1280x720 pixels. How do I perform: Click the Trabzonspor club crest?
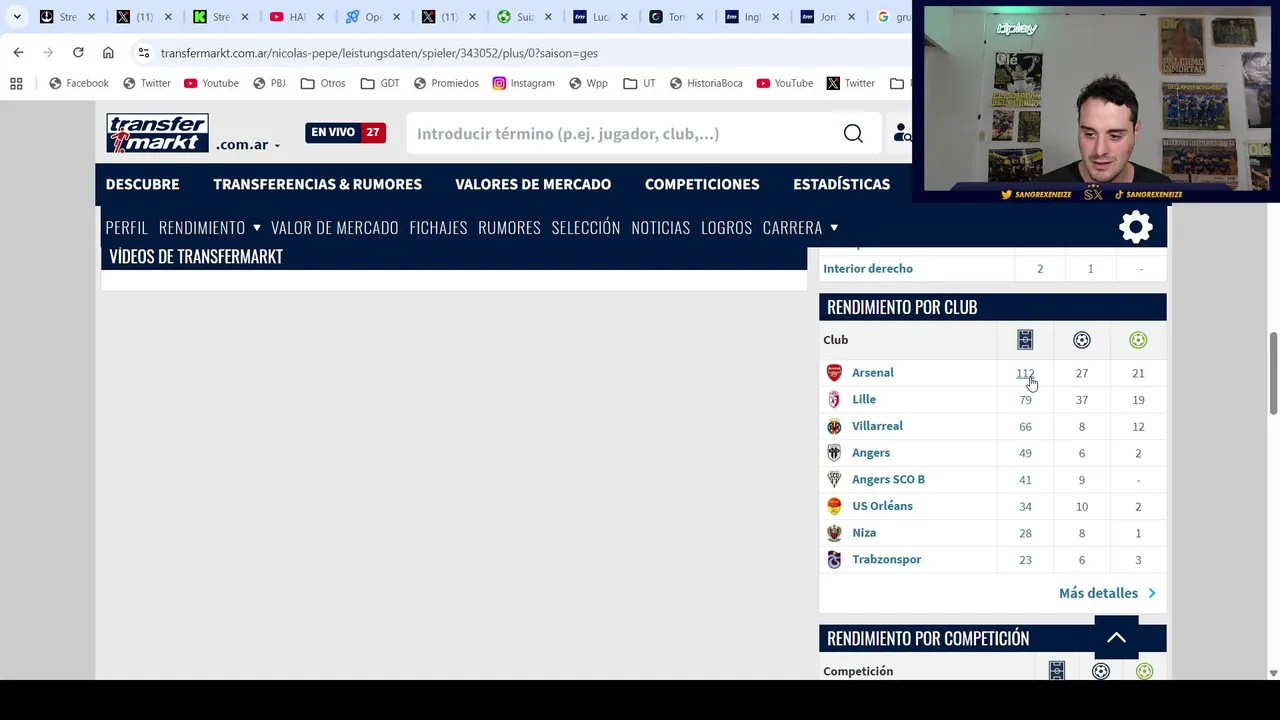834,559
